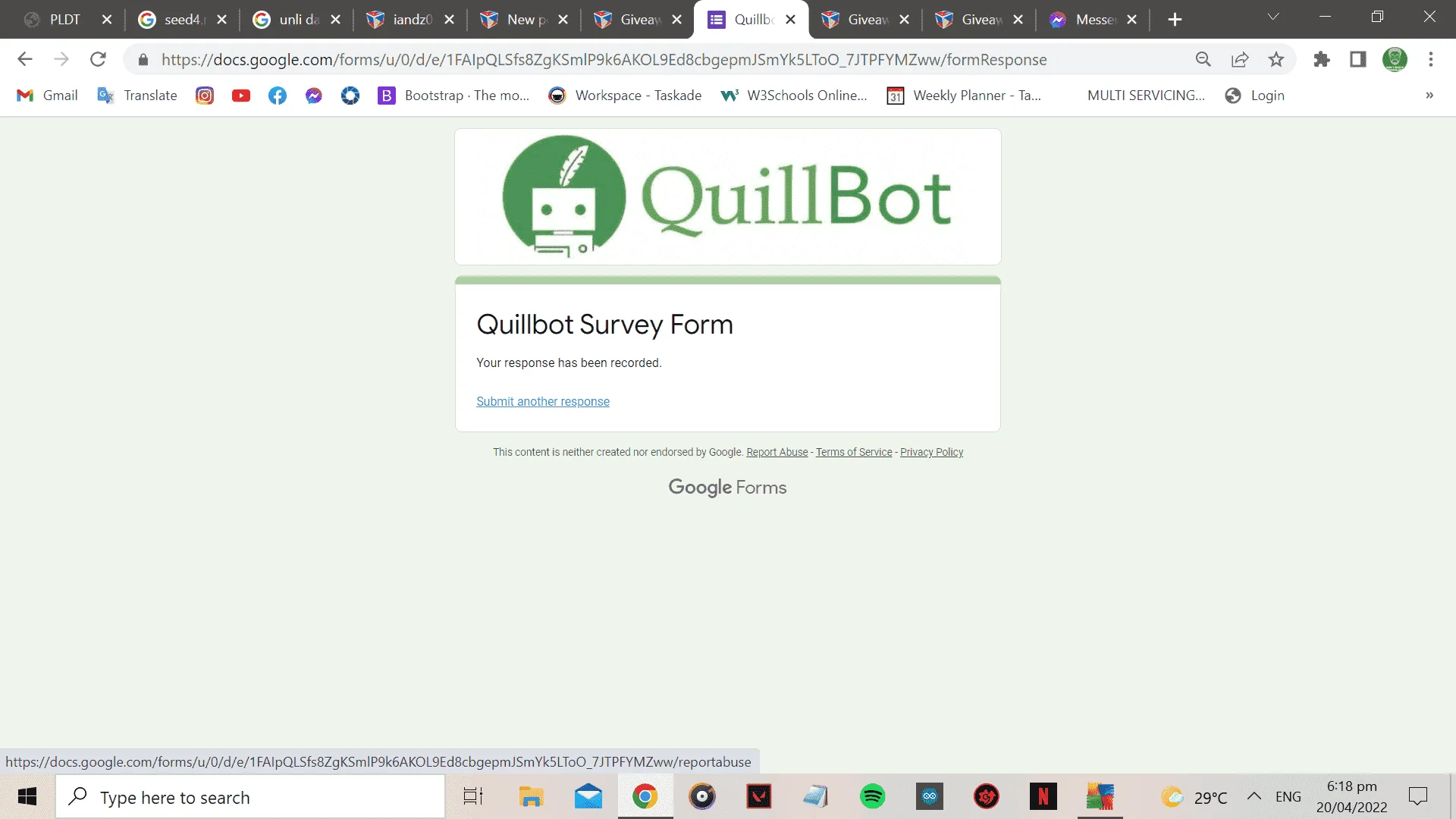
Task: Open the Chrome profile avatar
Action: pos(1395,59)
